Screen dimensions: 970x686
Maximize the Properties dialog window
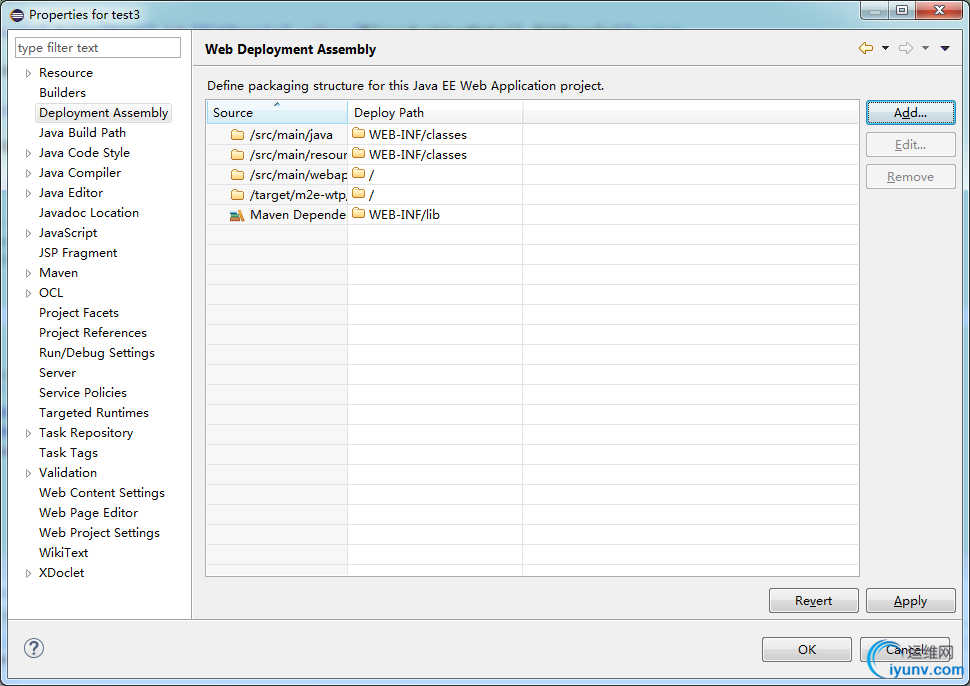point(902,11)
